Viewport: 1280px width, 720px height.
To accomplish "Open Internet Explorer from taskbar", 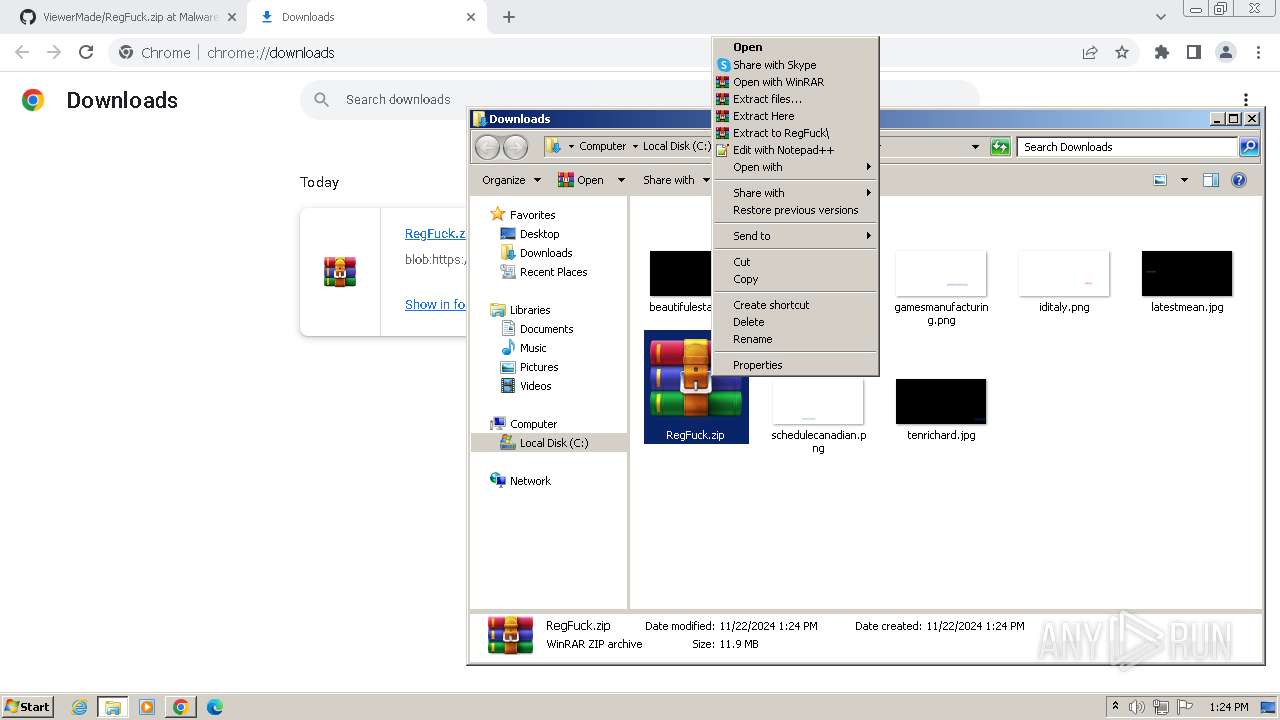I will (79, 707).
